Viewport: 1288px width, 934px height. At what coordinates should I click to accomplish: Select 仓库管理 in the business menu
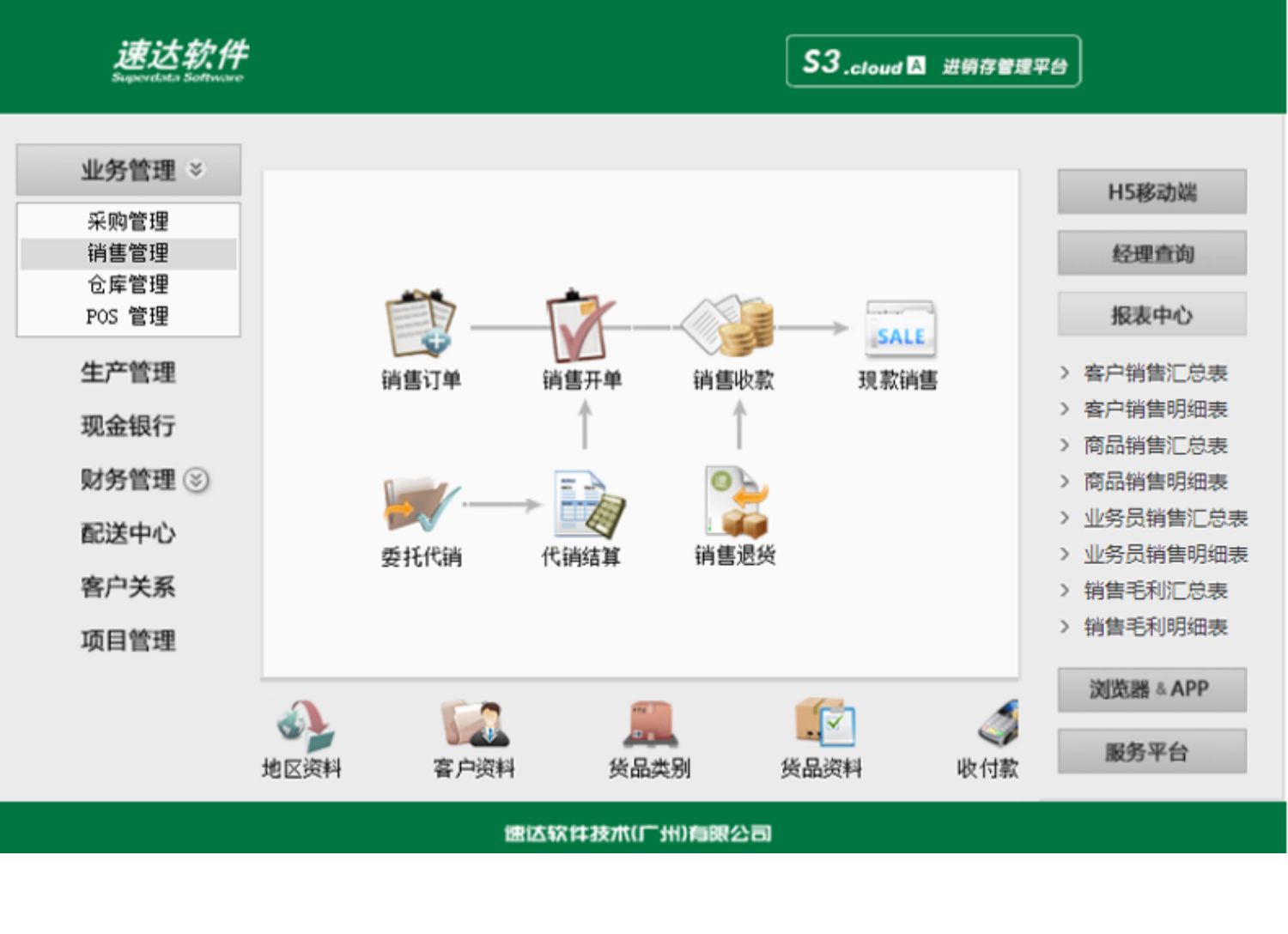pos(128,284)
